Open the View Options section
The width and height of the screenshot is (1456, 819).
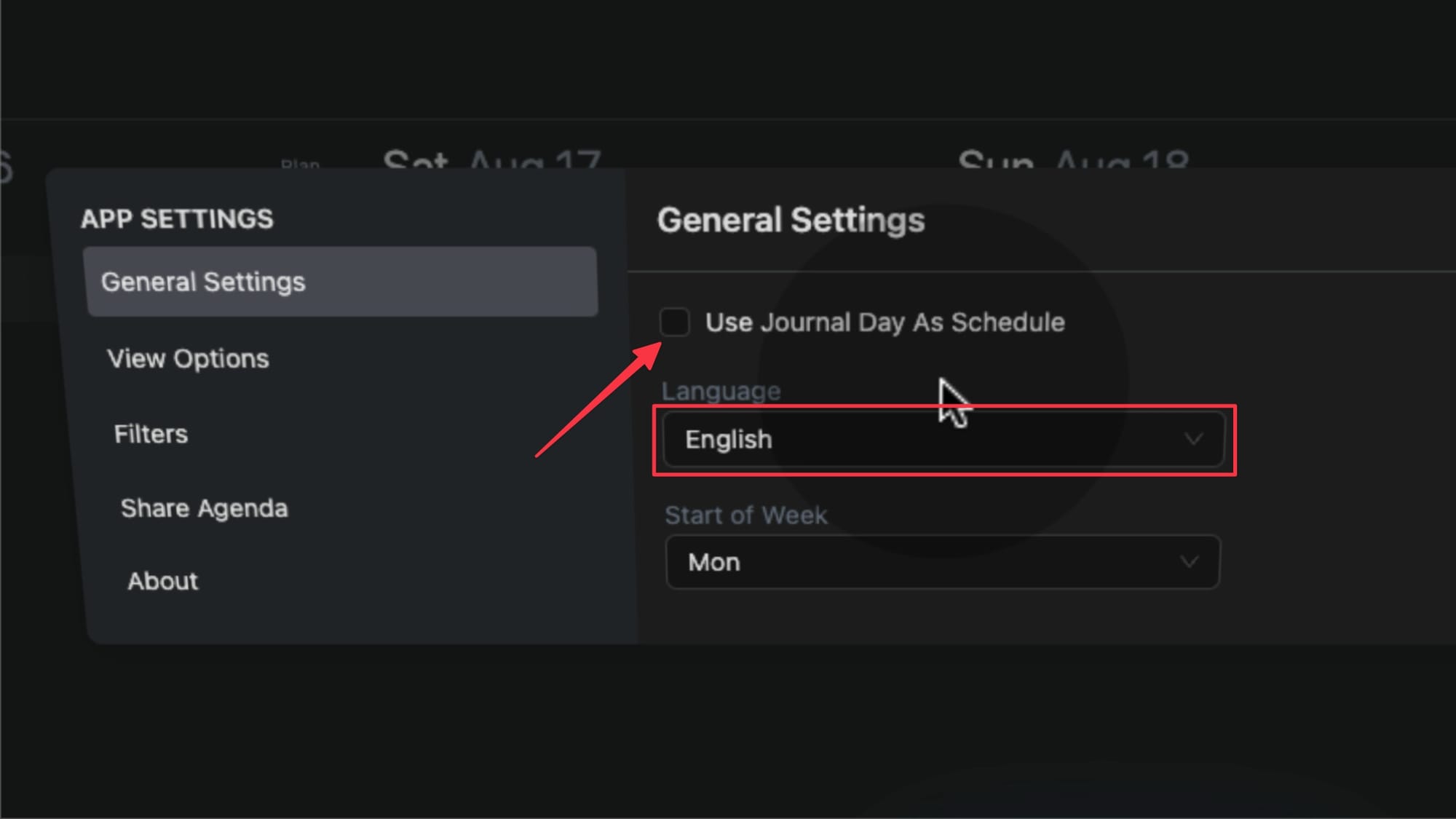pyautogui.click(x=187, y=358)
